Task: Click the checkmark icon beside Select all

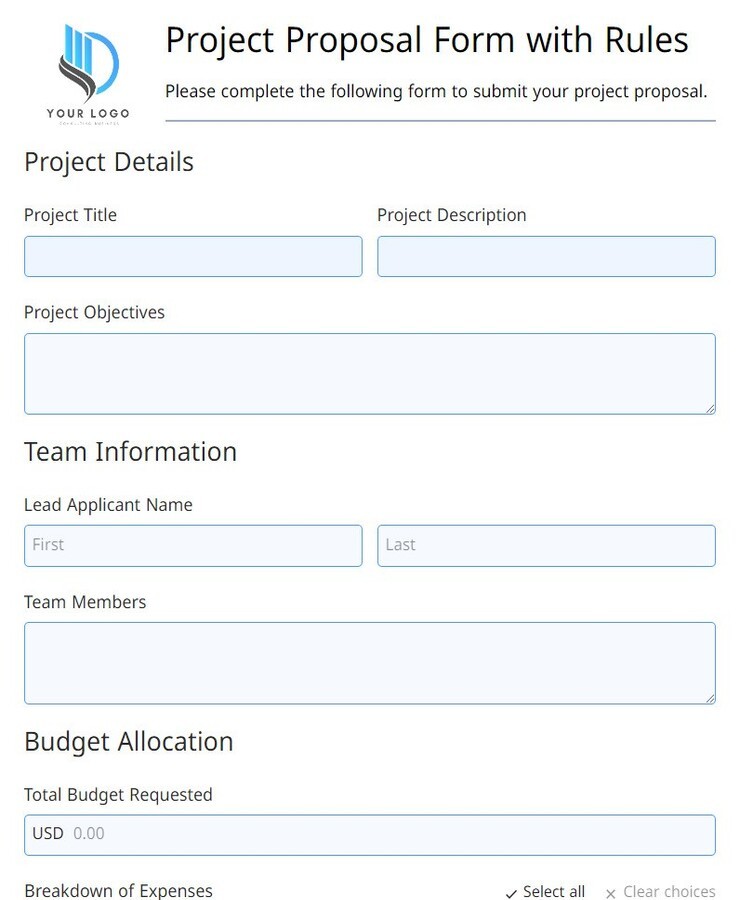Action: 511,892
